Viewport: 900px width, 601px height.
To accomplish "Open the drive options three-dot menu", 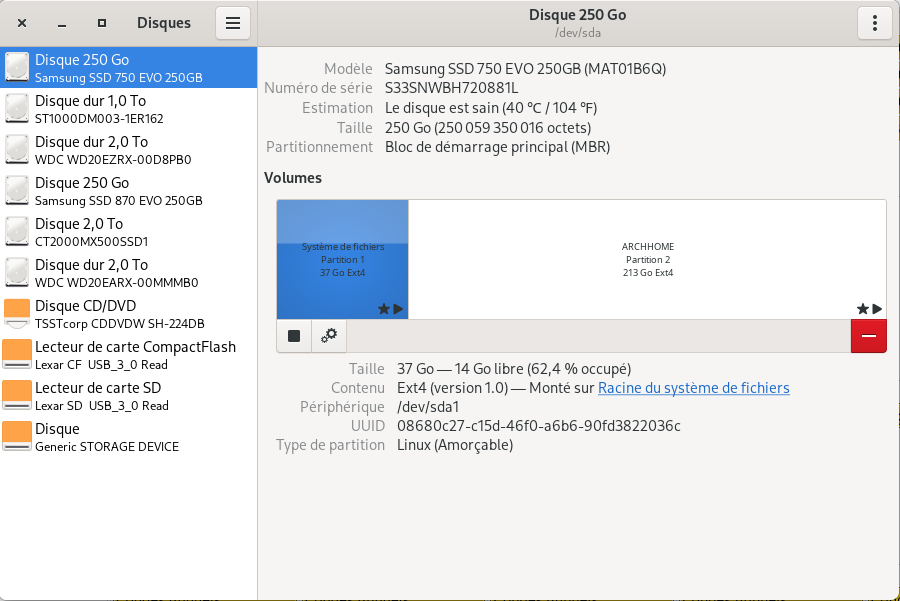I will coord(874,23).
